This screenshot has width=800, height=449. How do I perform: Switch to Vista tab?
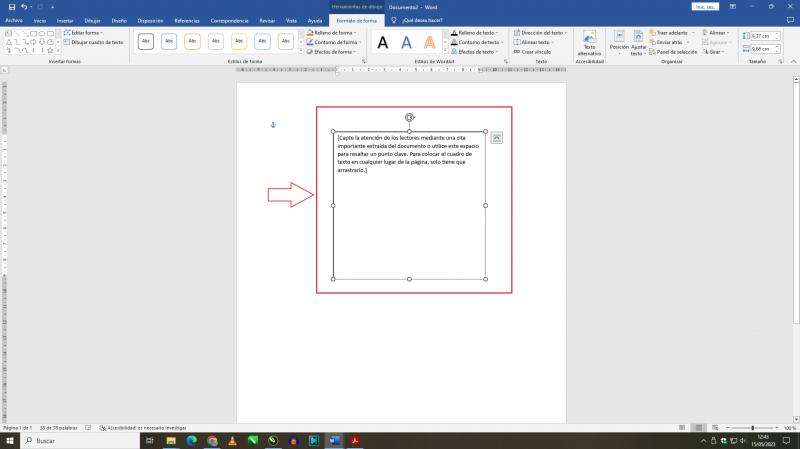click(291, 21)
